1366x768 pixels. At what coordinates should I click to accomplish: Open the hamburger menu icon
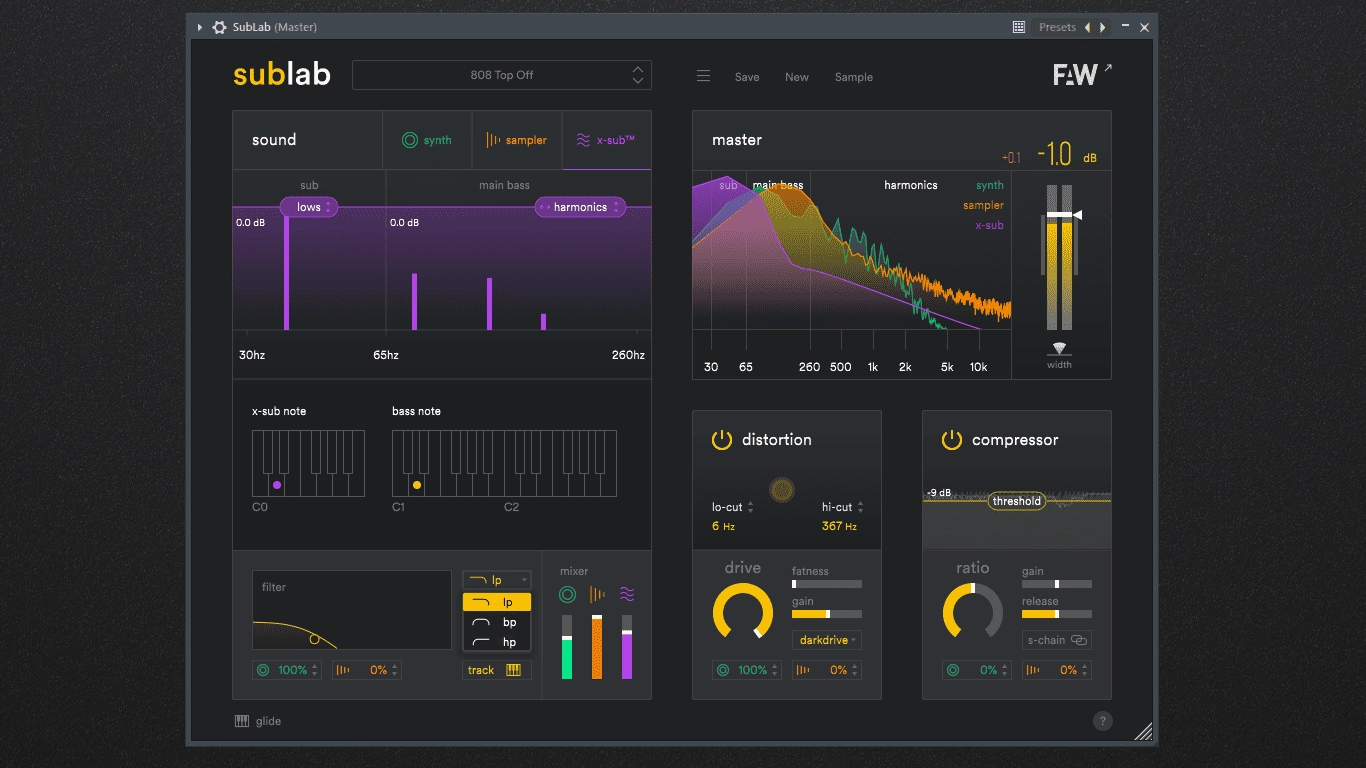(x=704, y=77)
